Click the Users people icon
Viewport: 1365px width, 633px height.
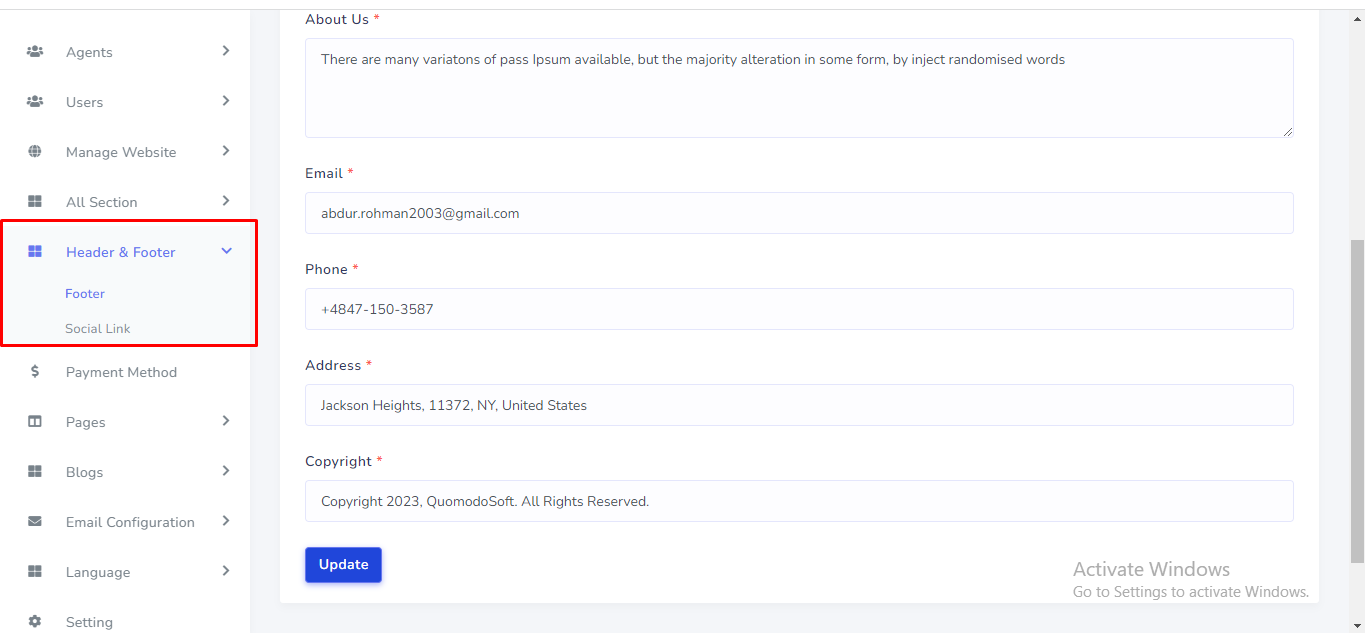[35, 101]
